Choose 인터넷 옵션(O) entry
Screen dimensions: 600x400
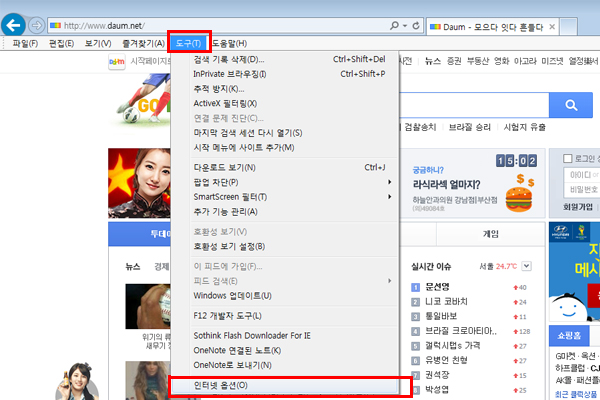click(285, 385)
